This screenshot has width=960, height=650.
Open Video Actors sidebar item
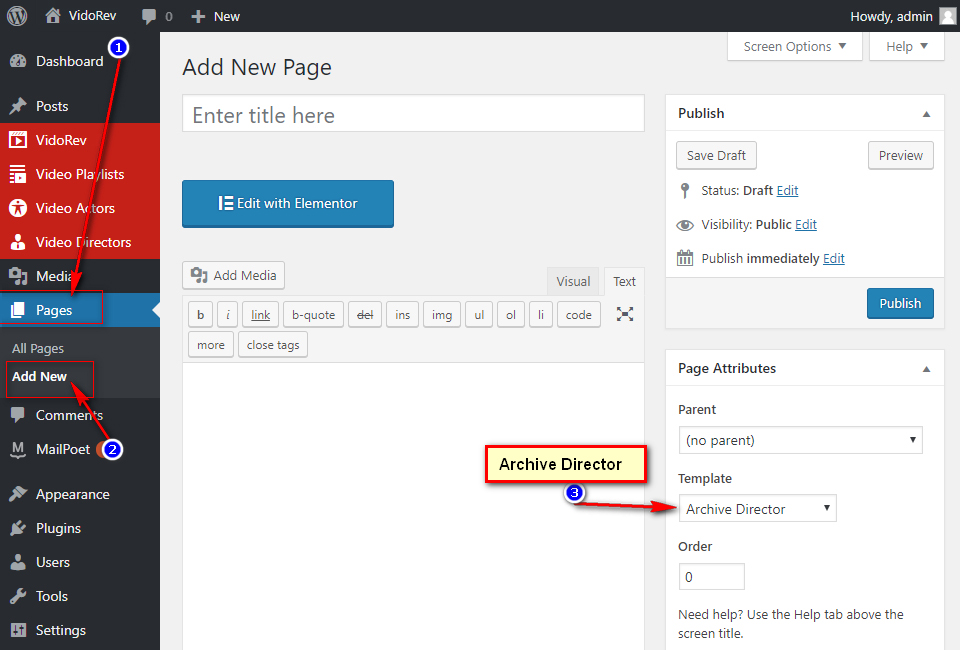pyautogui.click(x=75, y=208)
